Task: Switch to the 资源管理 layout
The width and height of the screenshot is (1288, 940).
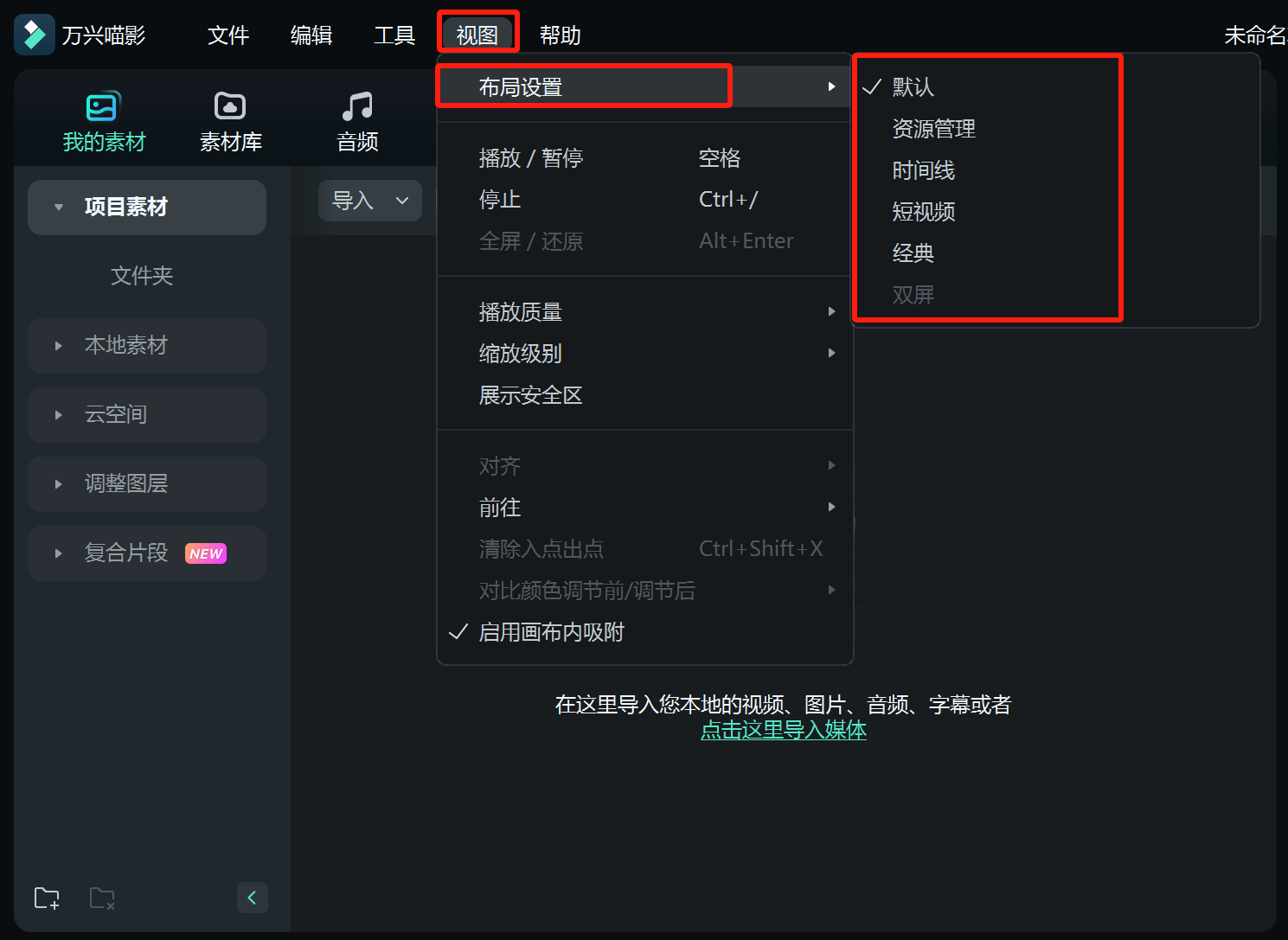Action: 933,128
